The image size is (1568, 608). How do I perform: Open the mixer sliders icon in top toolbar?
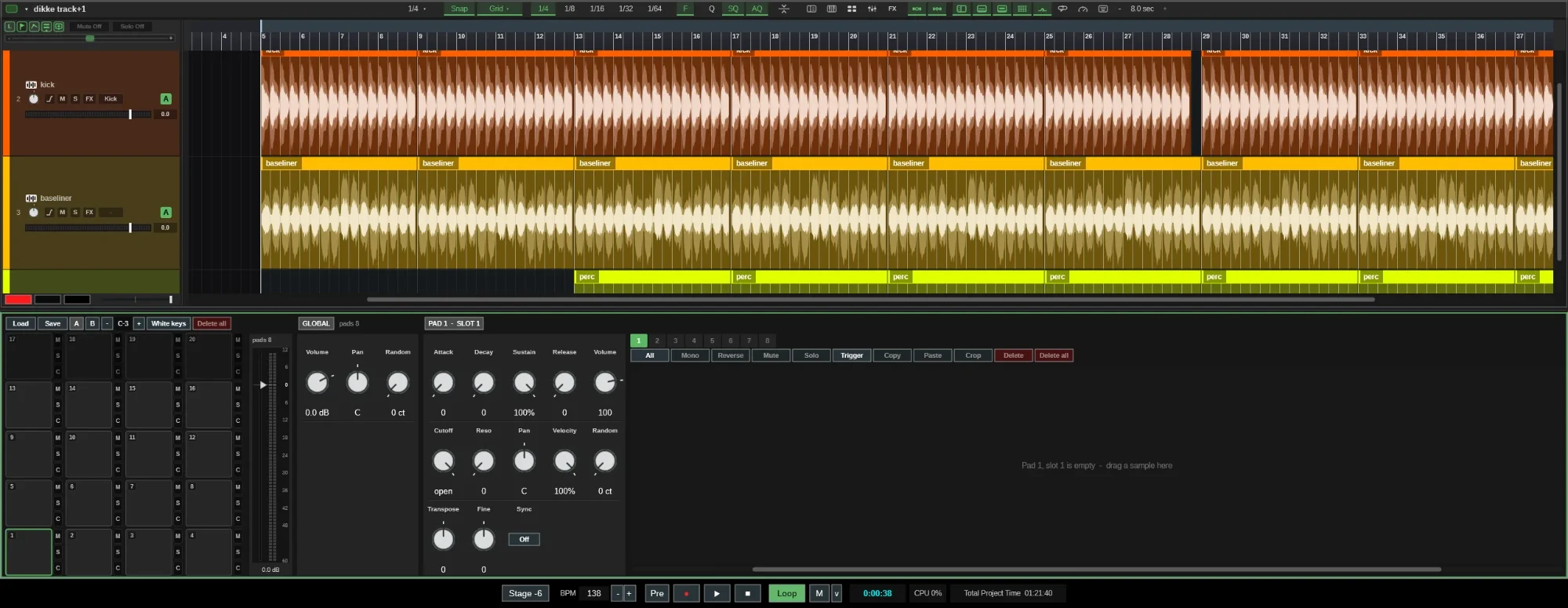pos(872,9)
